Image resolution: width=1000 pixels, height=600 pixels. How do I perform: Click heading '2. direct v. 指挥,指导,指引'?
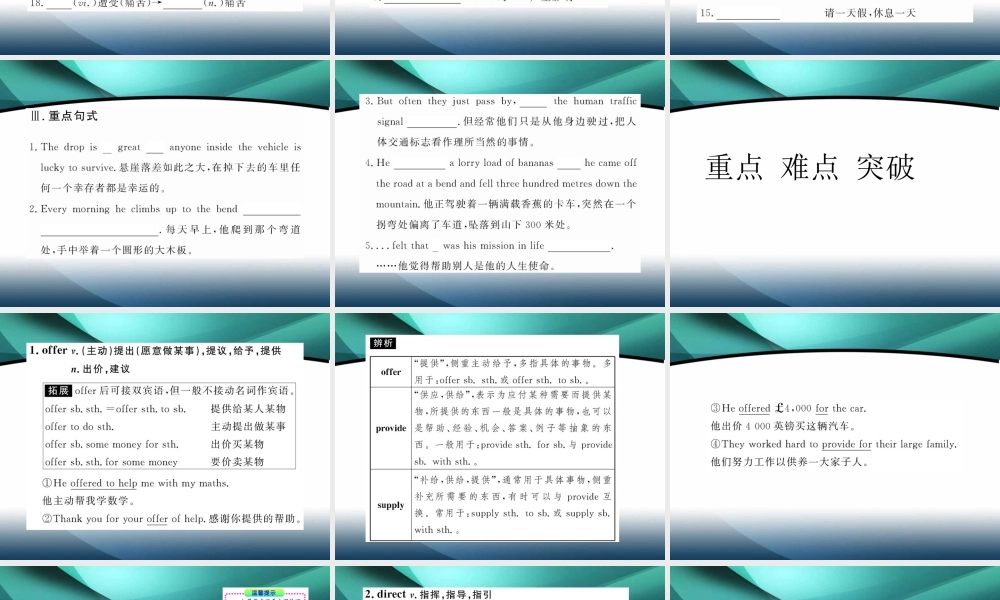point(428,594)
